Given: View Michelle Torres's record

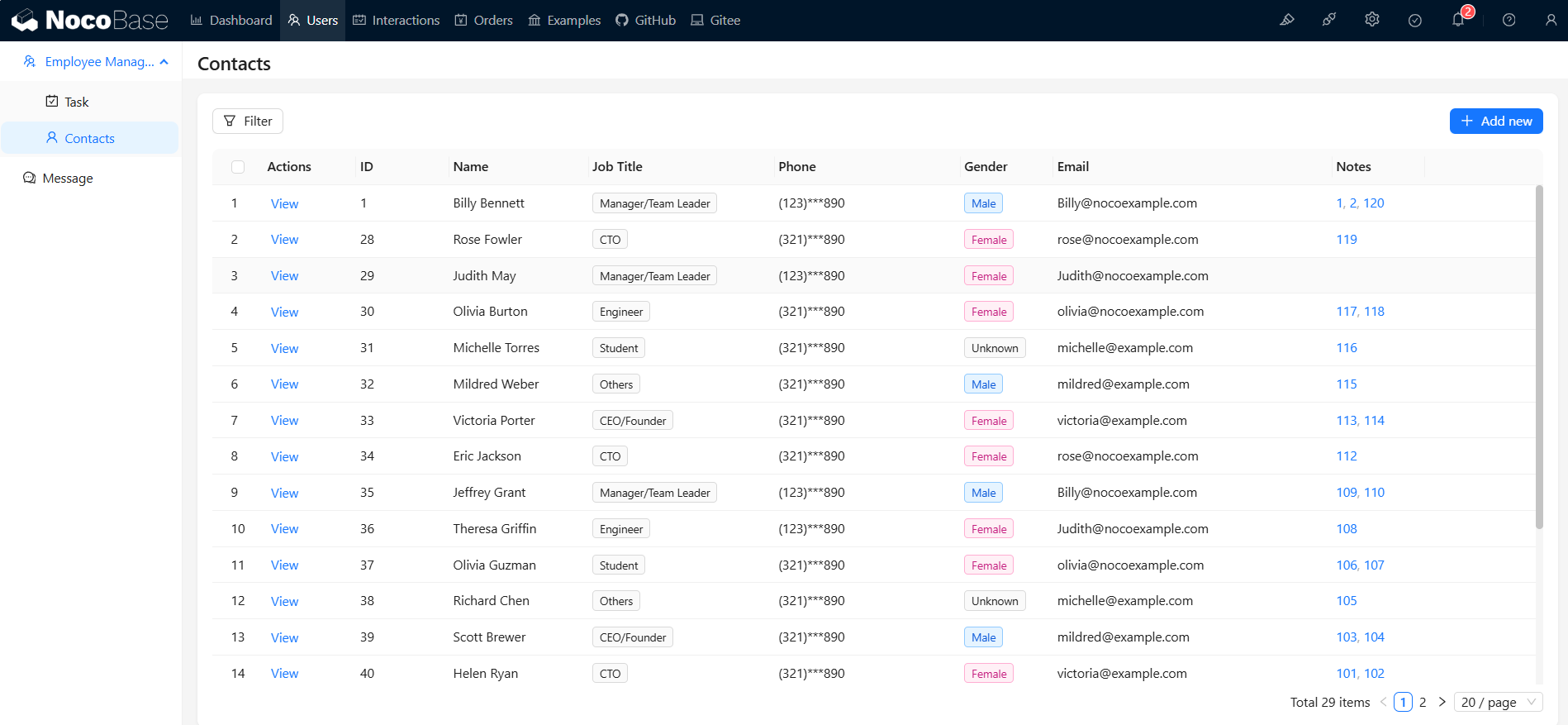Looking at the screenshot, I should click(x=284, y=348).
